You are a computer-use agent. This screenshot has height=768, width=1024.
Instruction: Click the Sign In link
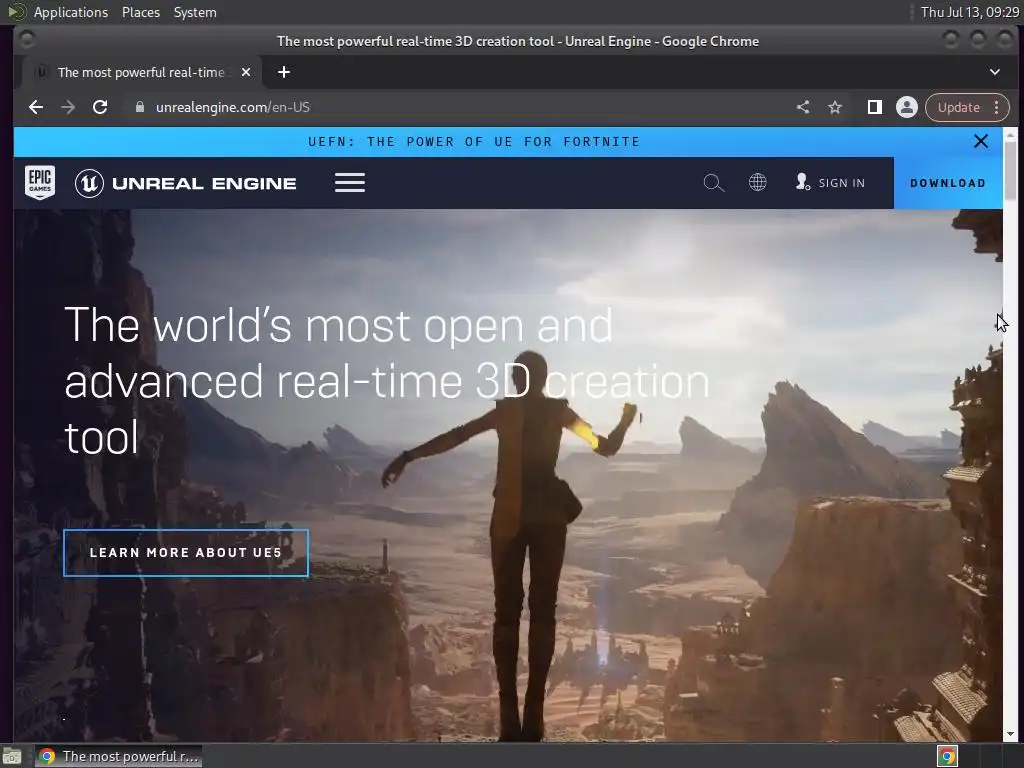coord(831,183)
